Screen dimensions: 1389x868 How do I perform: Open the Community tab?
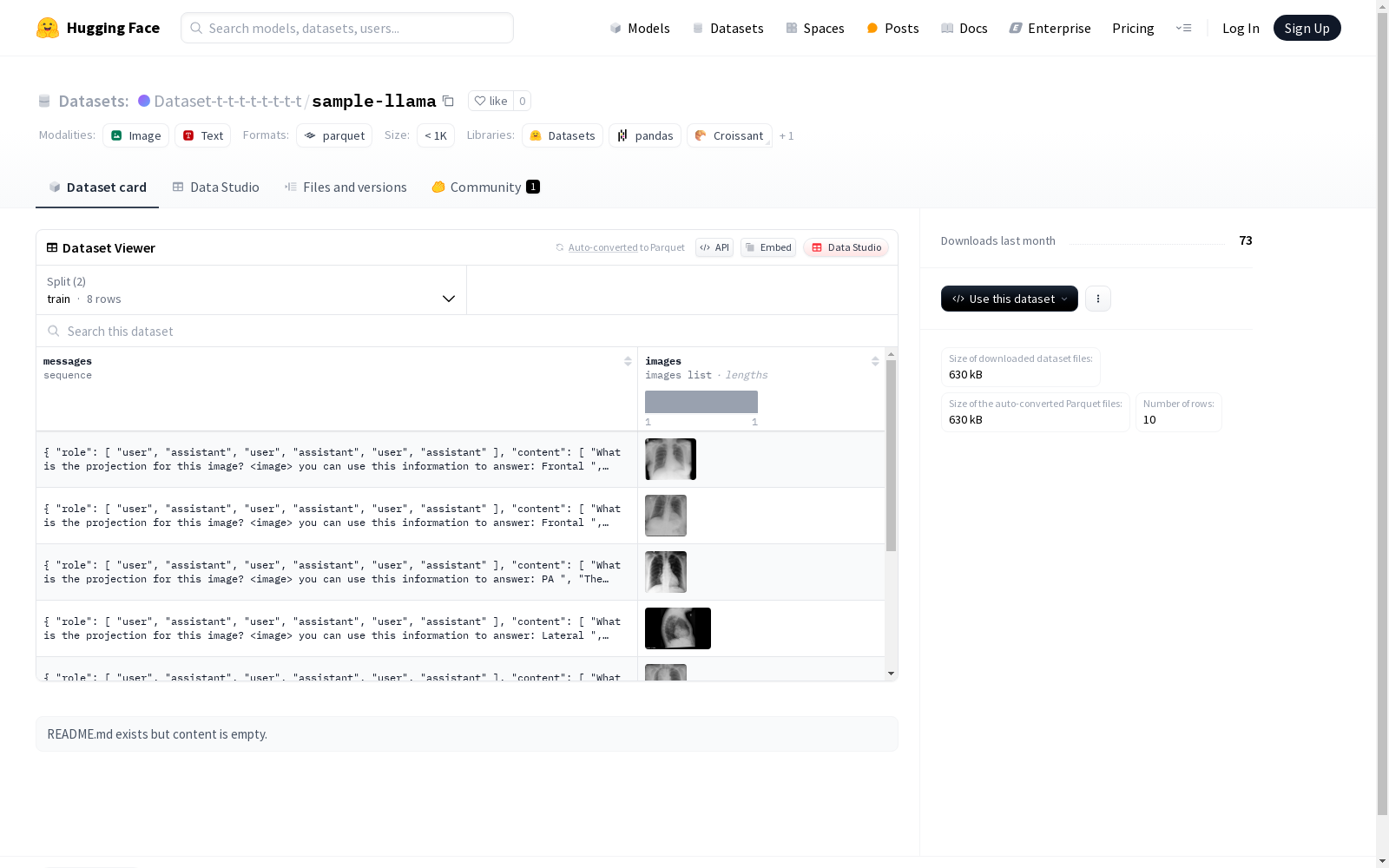[486, 187]
